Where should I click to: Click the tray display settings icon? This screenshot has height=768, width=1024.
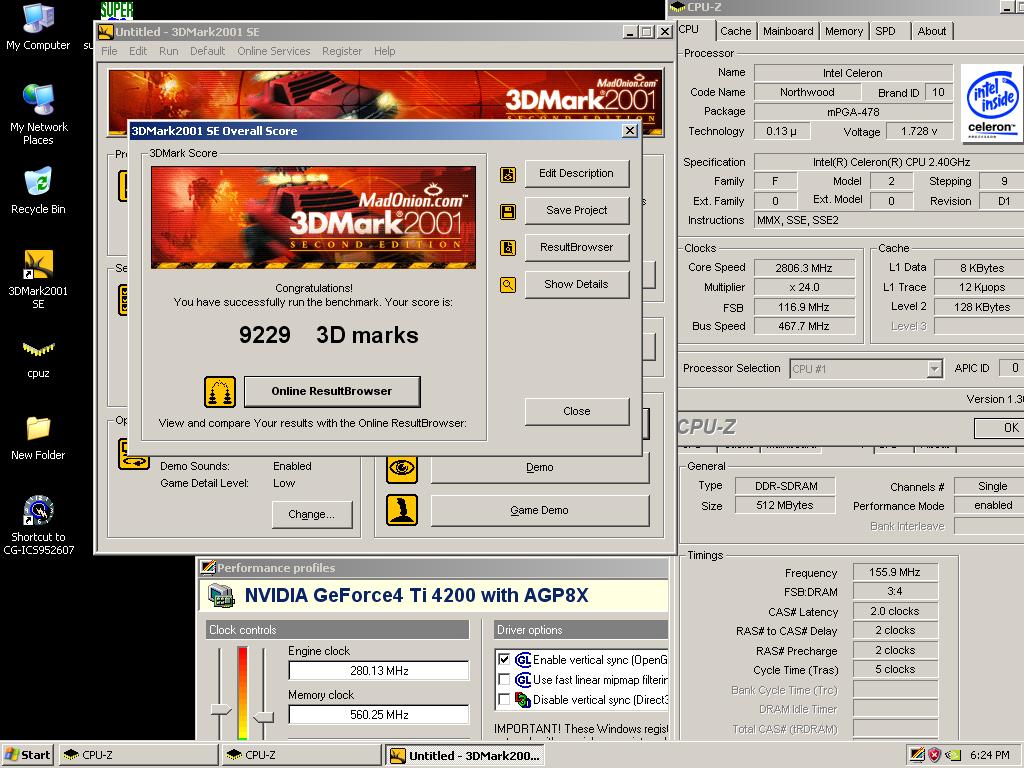tap(917, 755)
